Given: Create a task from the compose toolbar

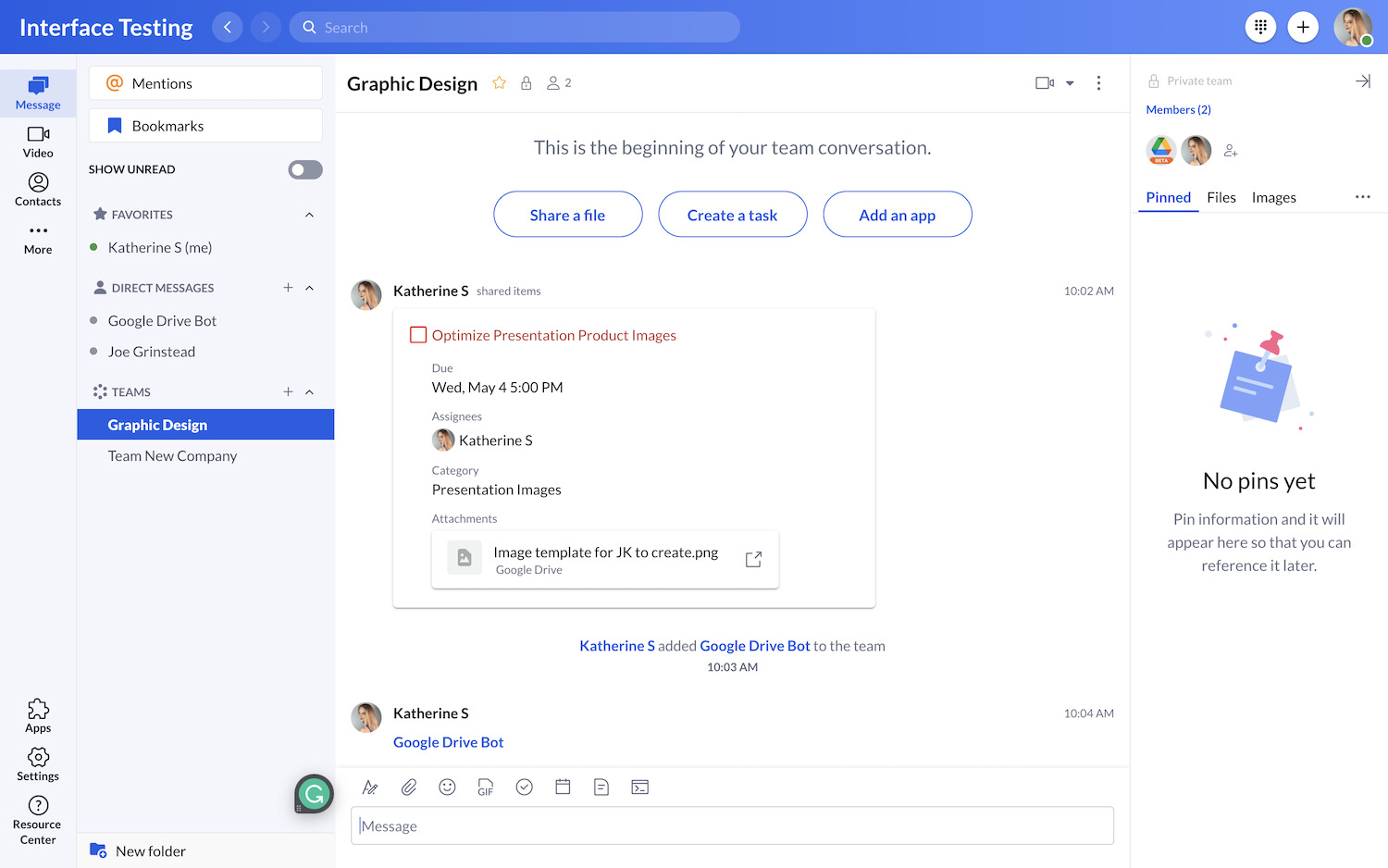Looking at the screenshot, I should 525,787.
